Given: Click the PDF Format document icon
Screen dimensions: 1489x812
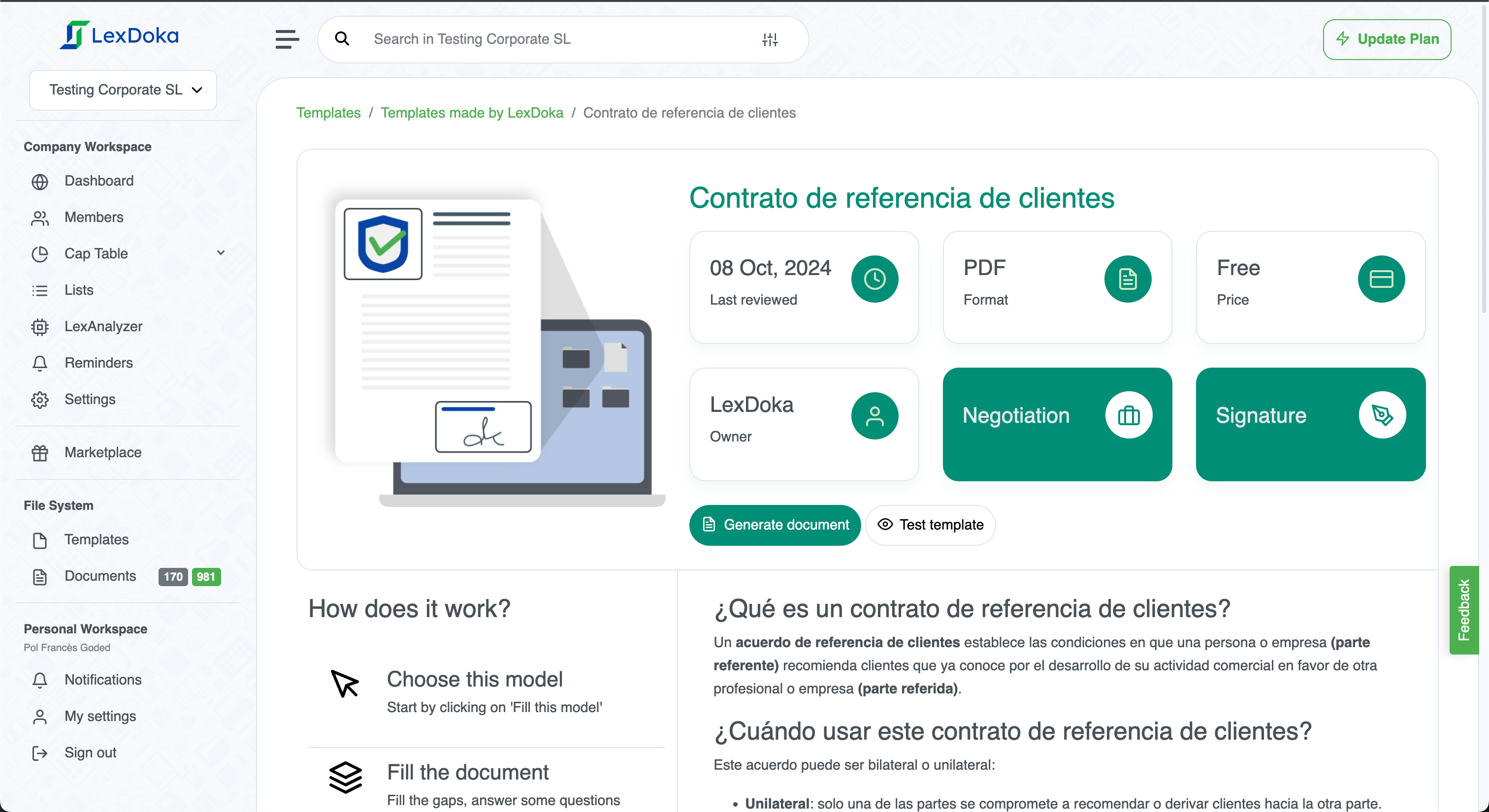Looking at the screenshot, I should tap(1127, 279).
